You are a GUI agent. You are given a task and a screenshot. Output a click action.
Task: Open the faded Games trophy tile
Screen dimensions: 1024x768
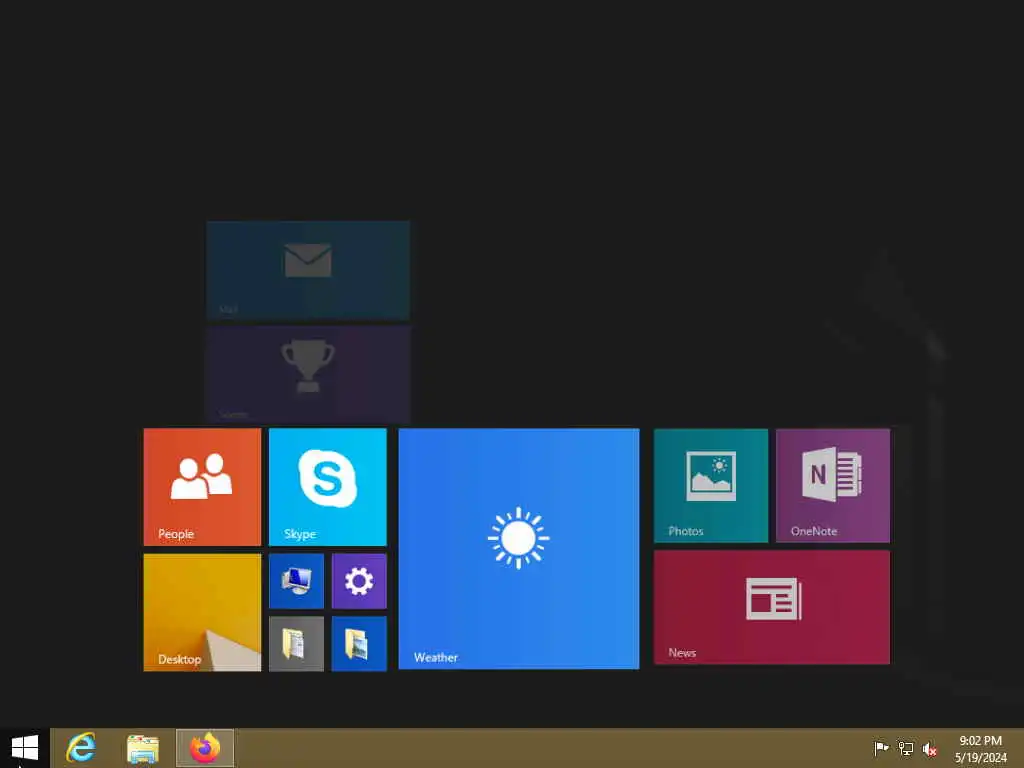coord(308,375)
